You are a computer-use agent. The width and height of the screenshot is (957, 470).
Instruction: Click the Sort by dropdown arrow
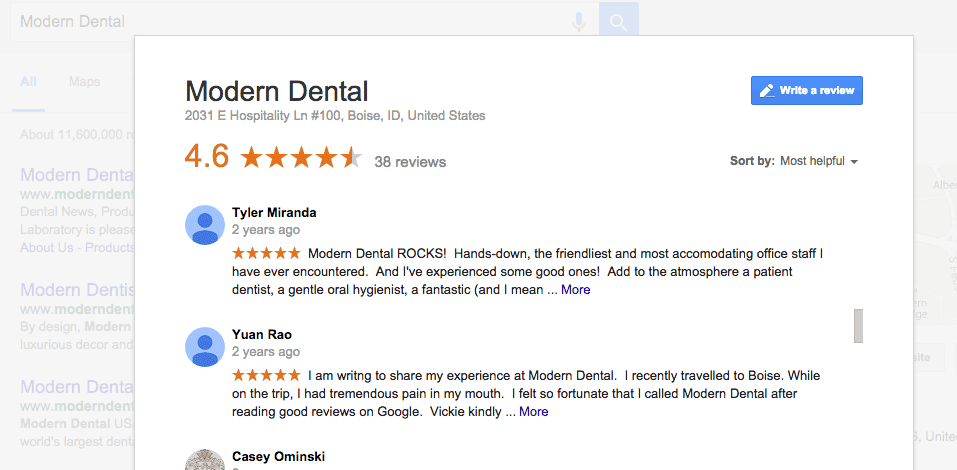(854, 162)
